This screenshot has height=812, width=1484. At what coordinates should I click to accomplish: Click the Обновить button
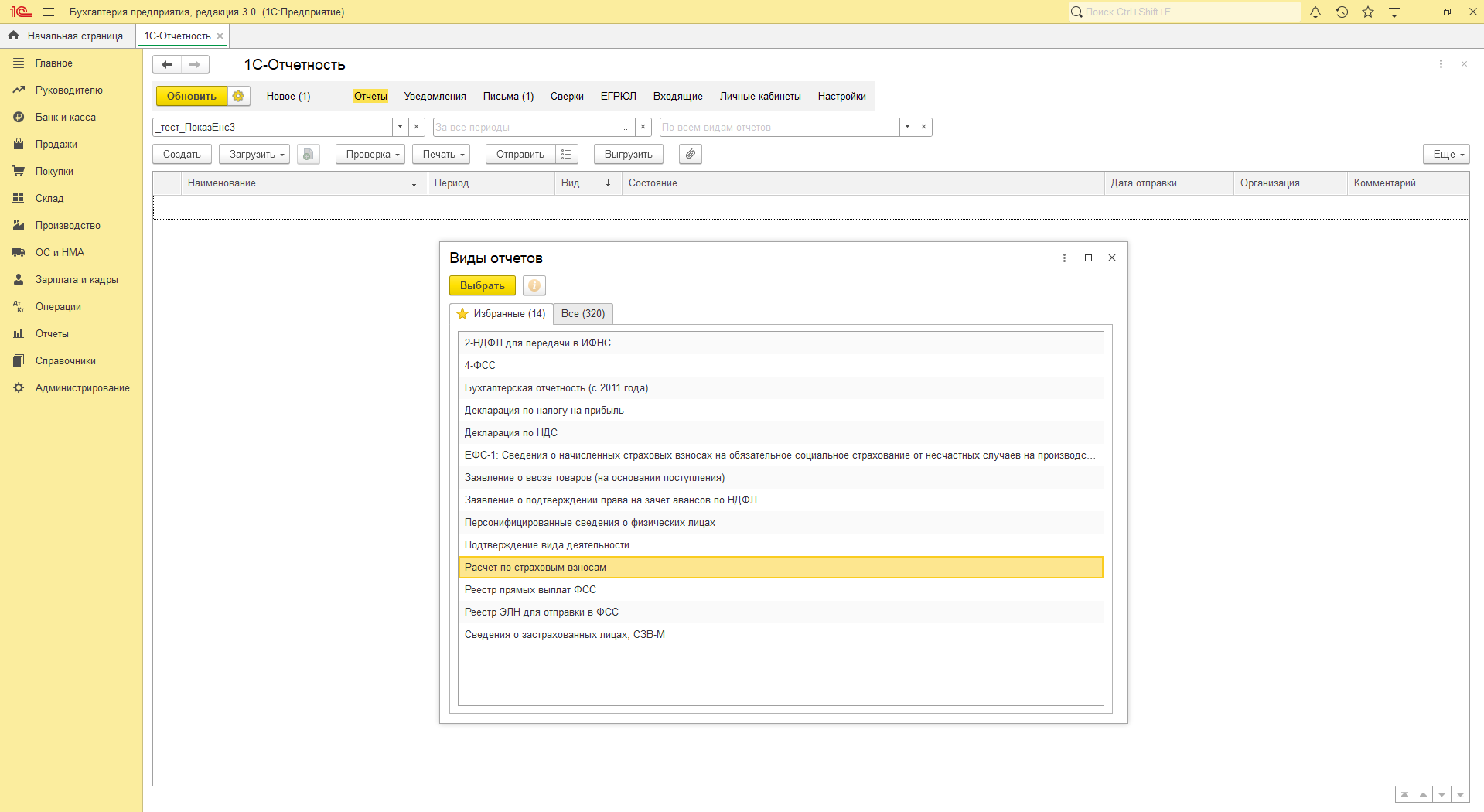(192, 96)
